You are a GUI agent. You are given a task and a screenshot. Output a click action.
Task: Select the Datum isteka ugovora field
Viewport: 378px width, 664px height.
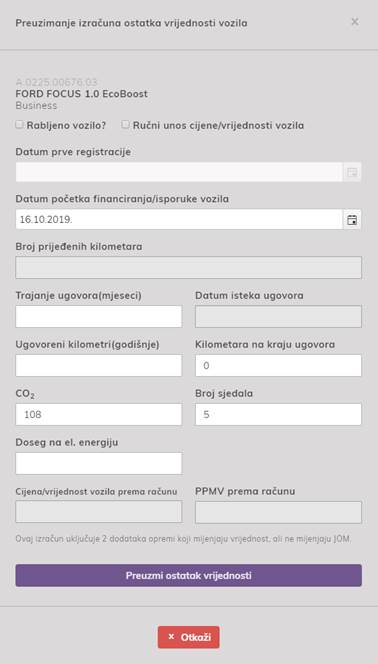click(279, 316)
